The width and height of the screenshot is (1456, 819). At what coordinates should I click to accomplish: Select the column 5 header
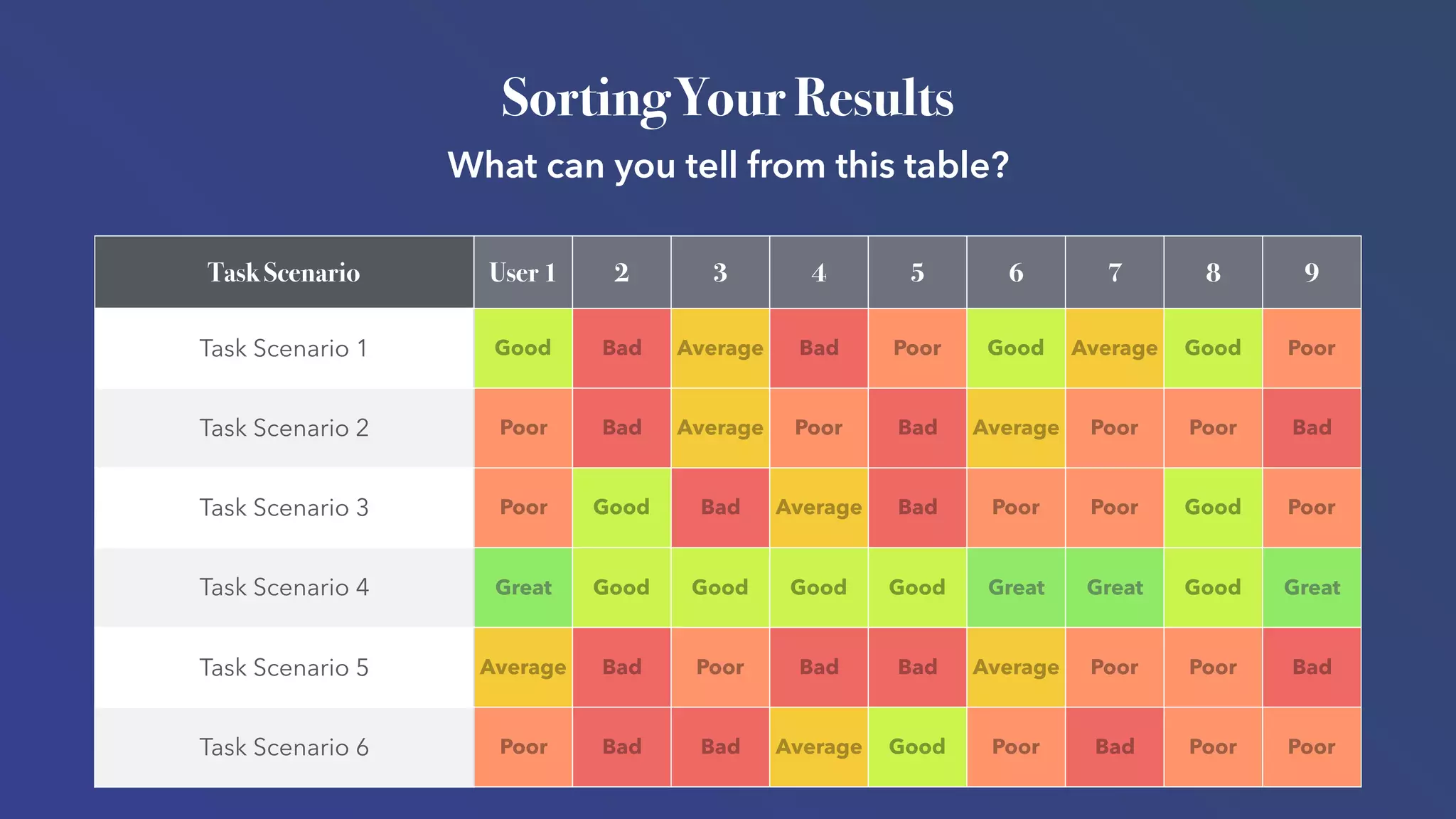[x=917, y=272]
